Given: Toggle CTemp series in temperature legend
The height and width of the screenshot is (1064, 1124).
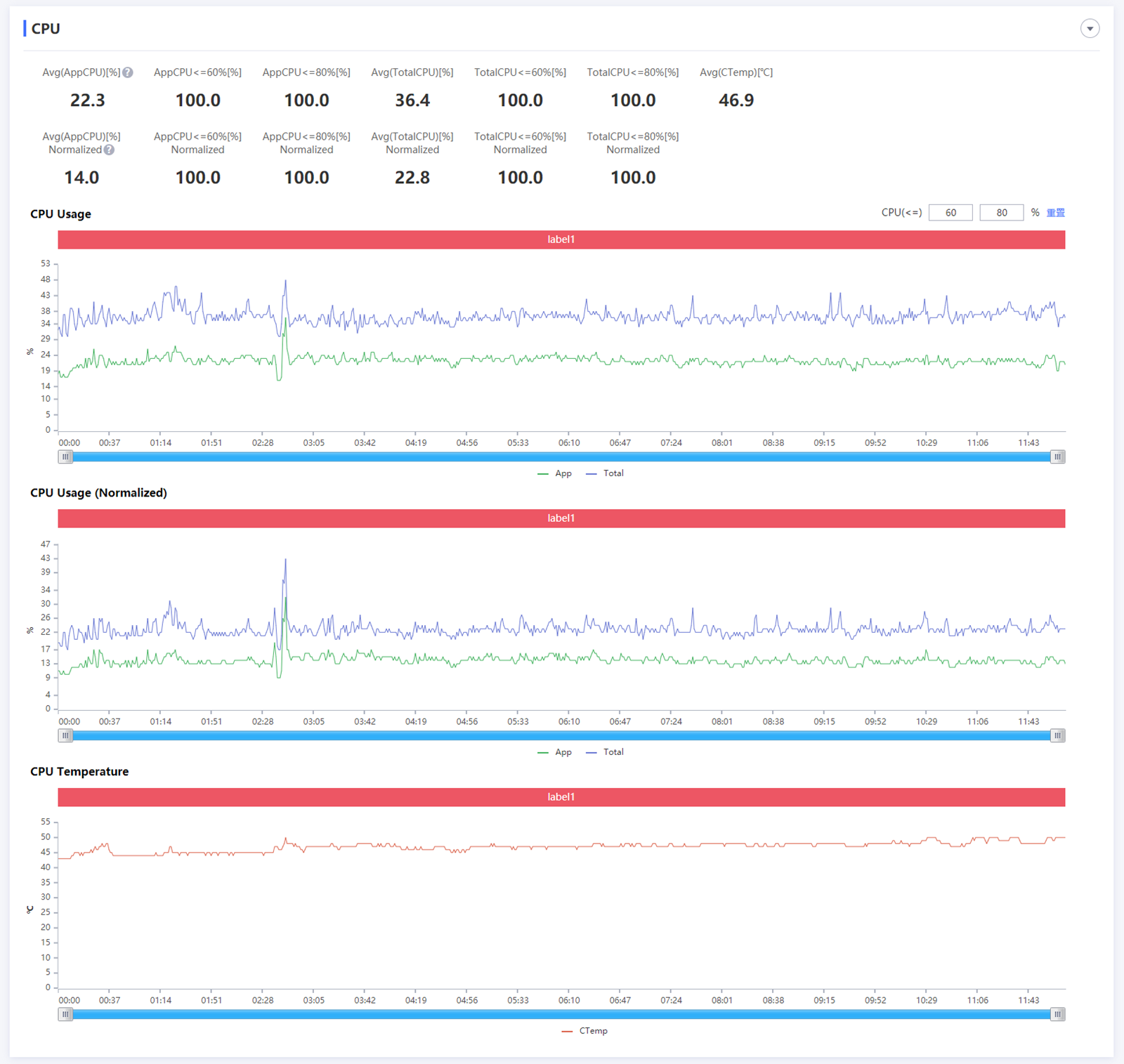Looking at the screenshot, I should pyautogui.click(x=585, y=1031).
